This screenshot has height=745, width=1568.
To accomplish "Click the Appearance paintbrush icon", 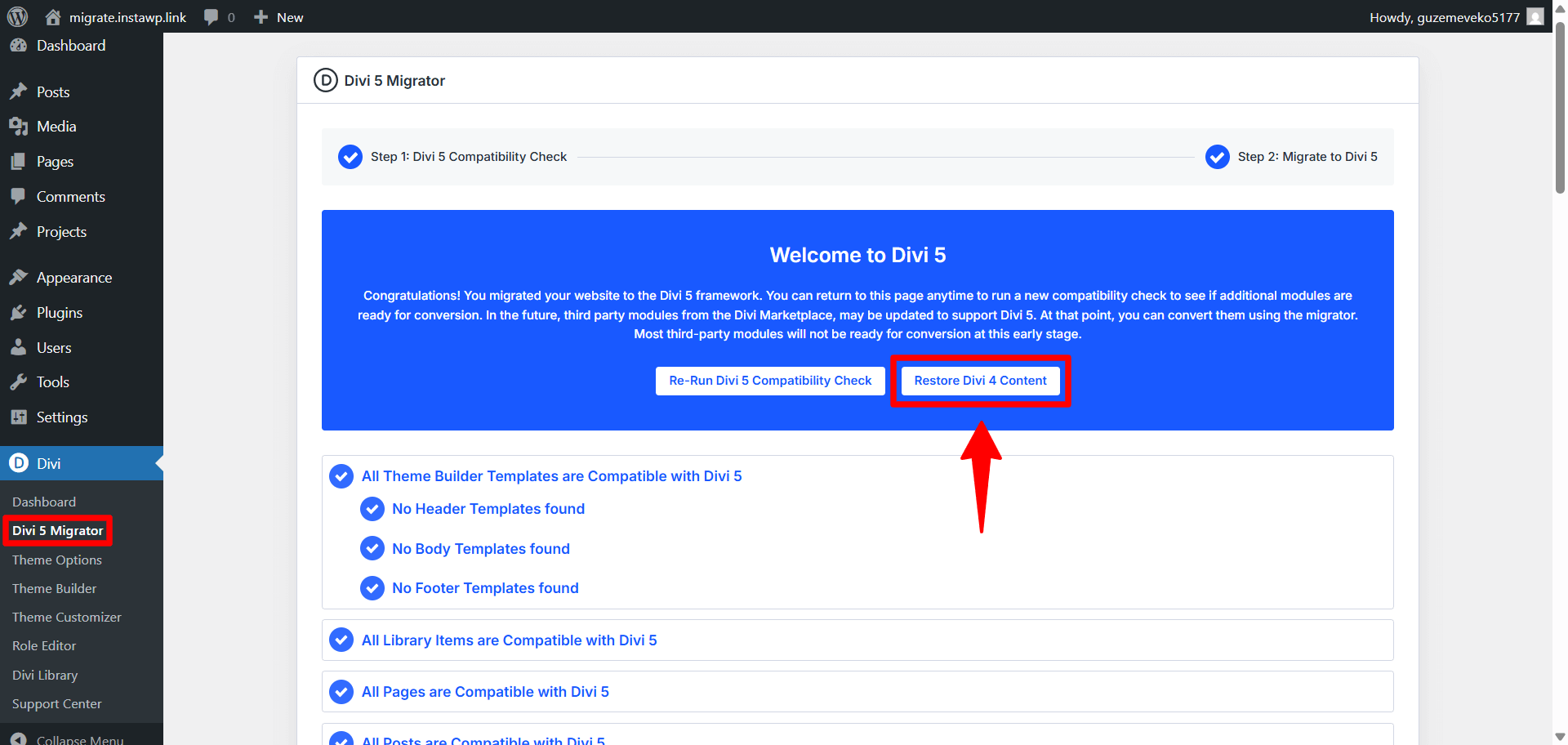I will coord(19,278).
